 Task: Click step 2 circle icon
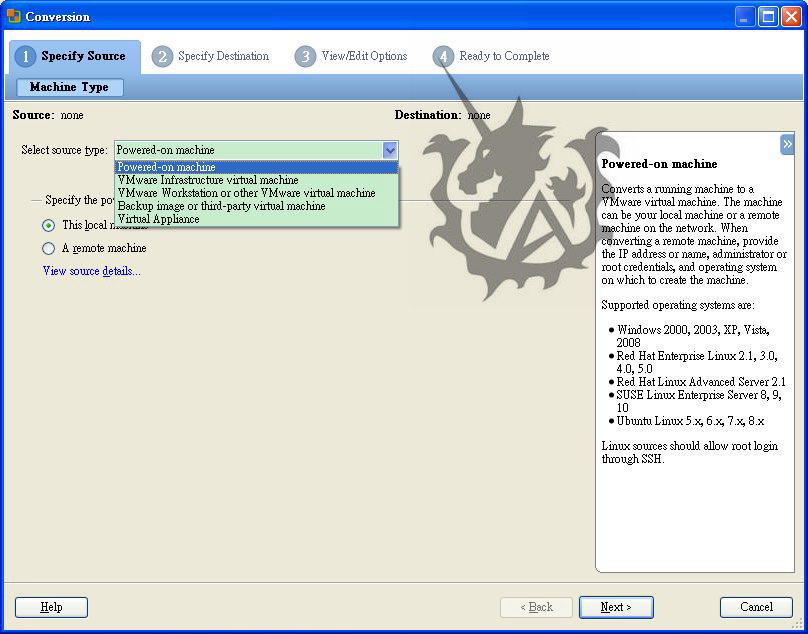coord(162,57)
